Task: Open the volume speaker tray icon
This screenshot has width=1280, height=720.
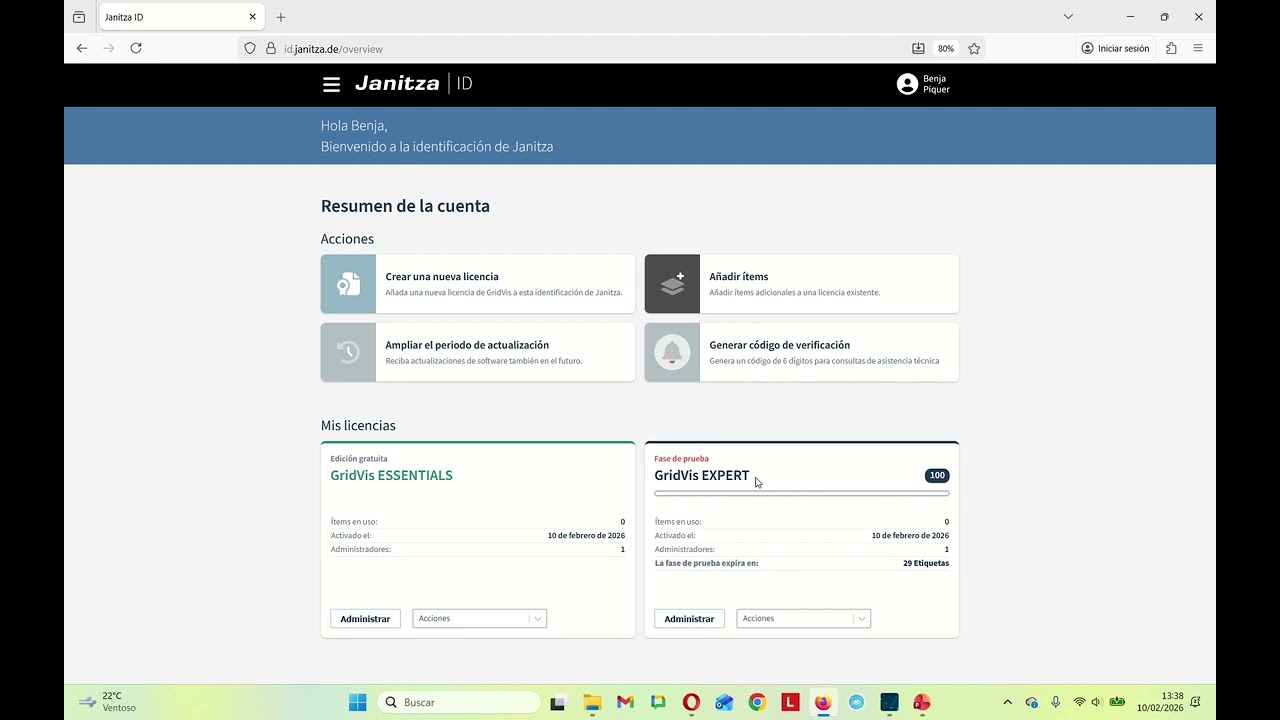Action: (x=1097, y=702)
